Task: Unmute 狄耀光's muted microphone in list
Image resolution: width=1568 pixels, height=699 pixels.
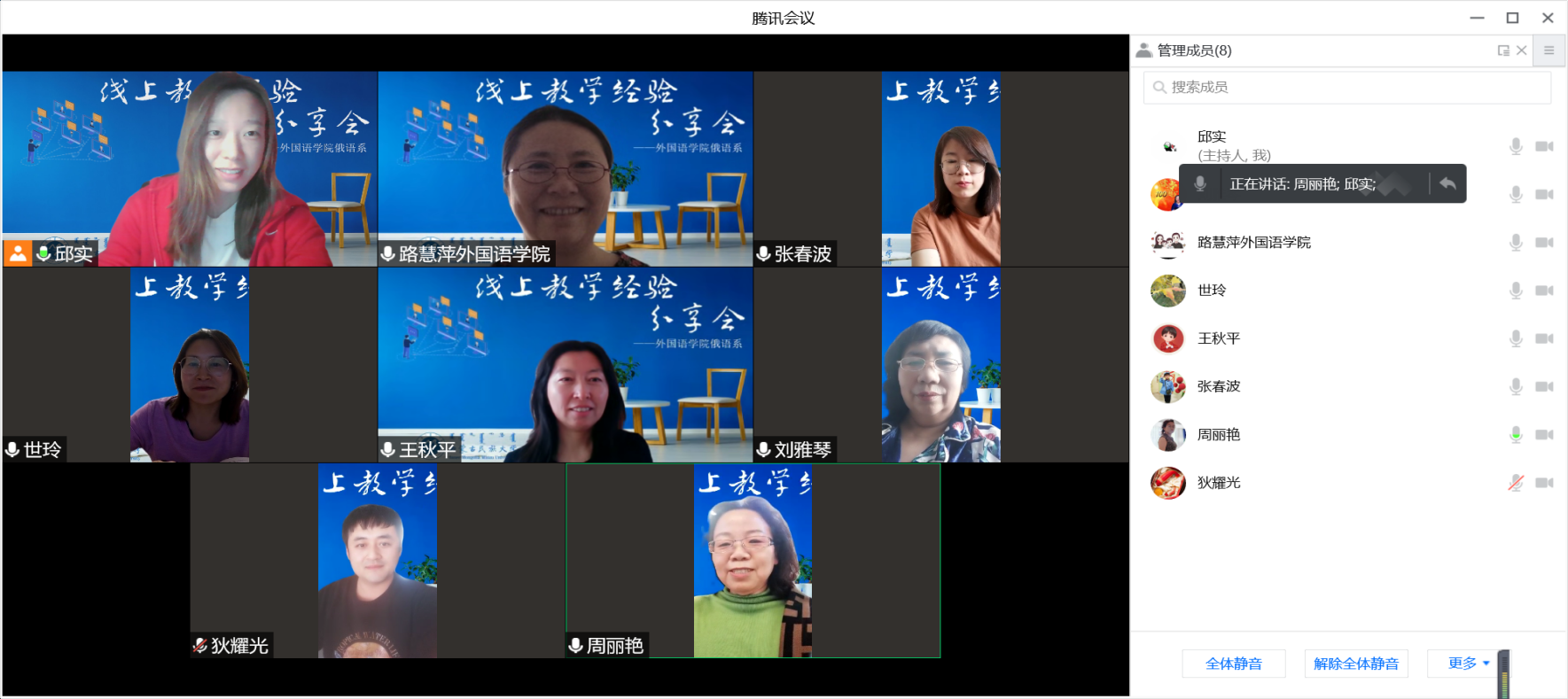Action: (1516, 483)
